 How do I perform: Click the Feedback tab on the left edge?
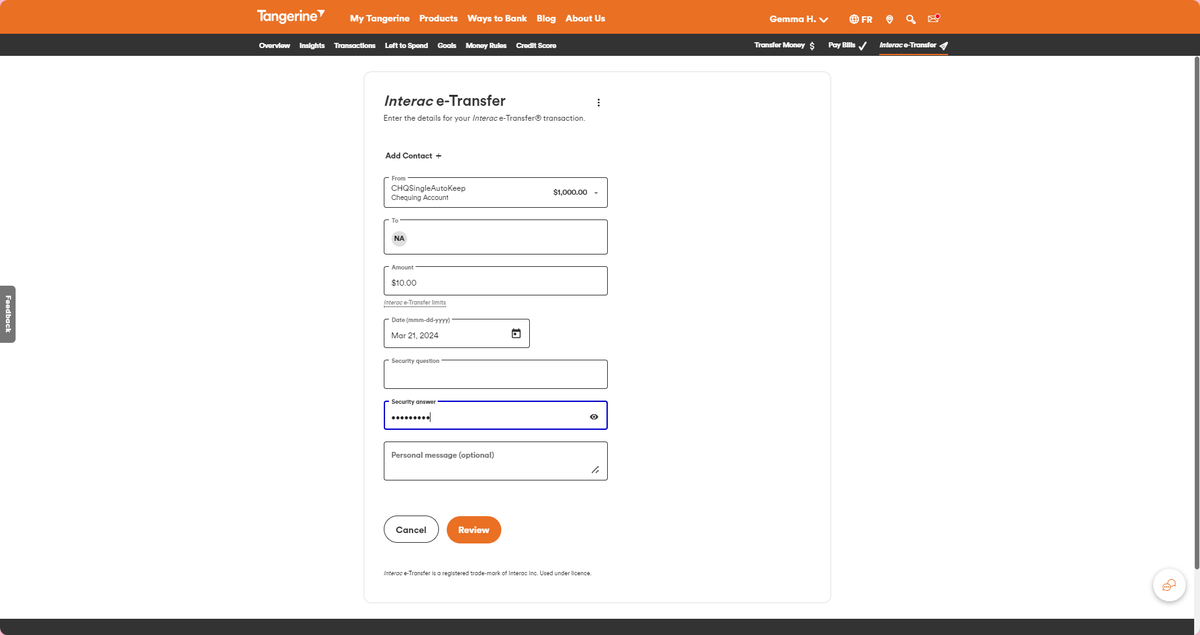tap(8, 313)
